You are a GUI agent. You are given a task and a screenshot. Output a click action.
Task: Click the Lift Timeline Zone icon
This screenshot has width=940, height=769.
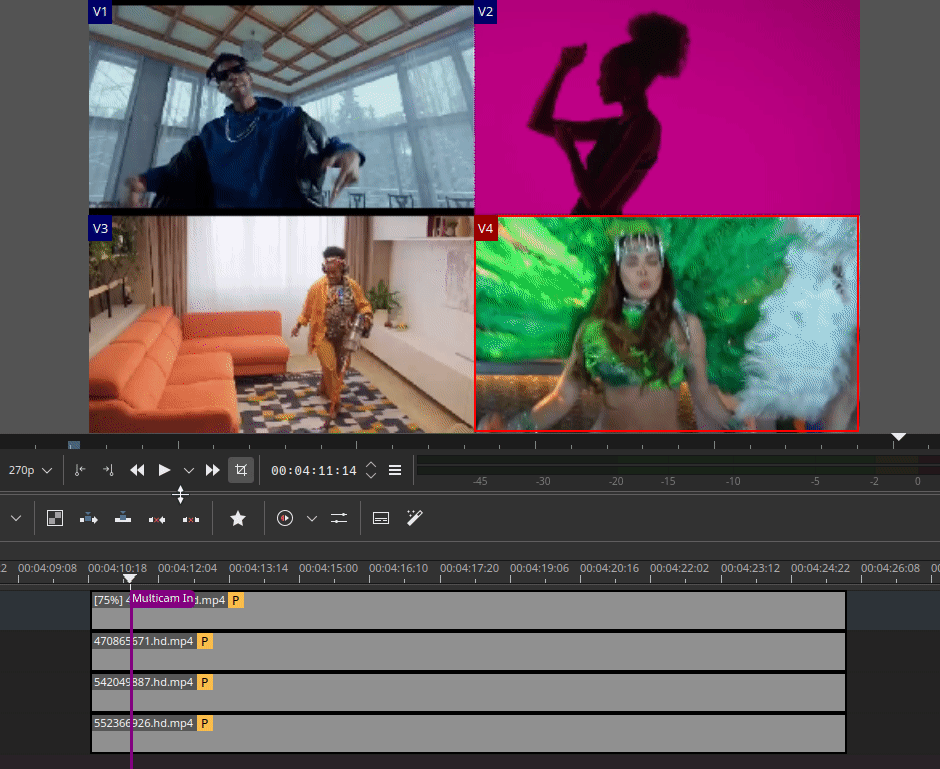pyautogui.click(x=191, y=519)
